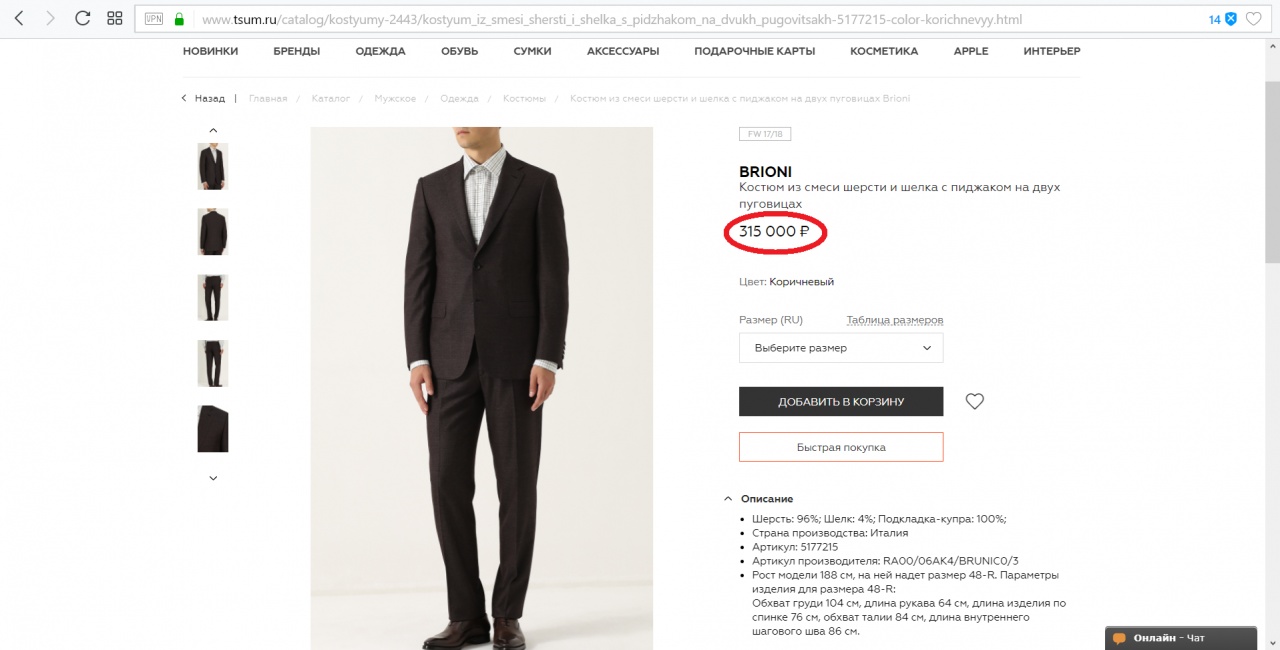1280x650 pixels.
Task: Open the "ОБУВЬ" menu item
Action: pos(459,51)
